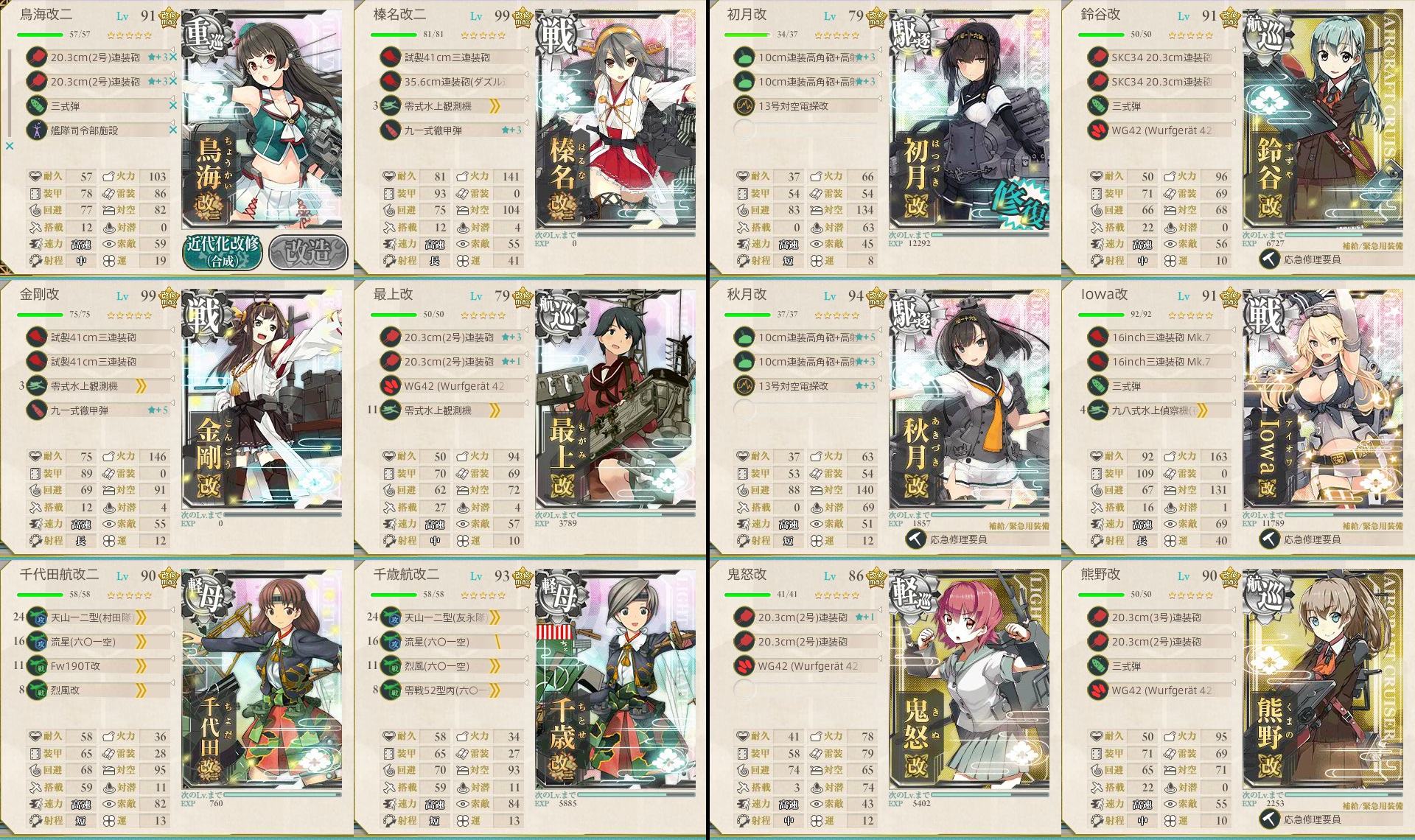The height and width of the screenshot is (840, 1415).
Task: Click the 九一式徹甲弾 shell icon on 金剛改
Action: click(x=37, y=410)
